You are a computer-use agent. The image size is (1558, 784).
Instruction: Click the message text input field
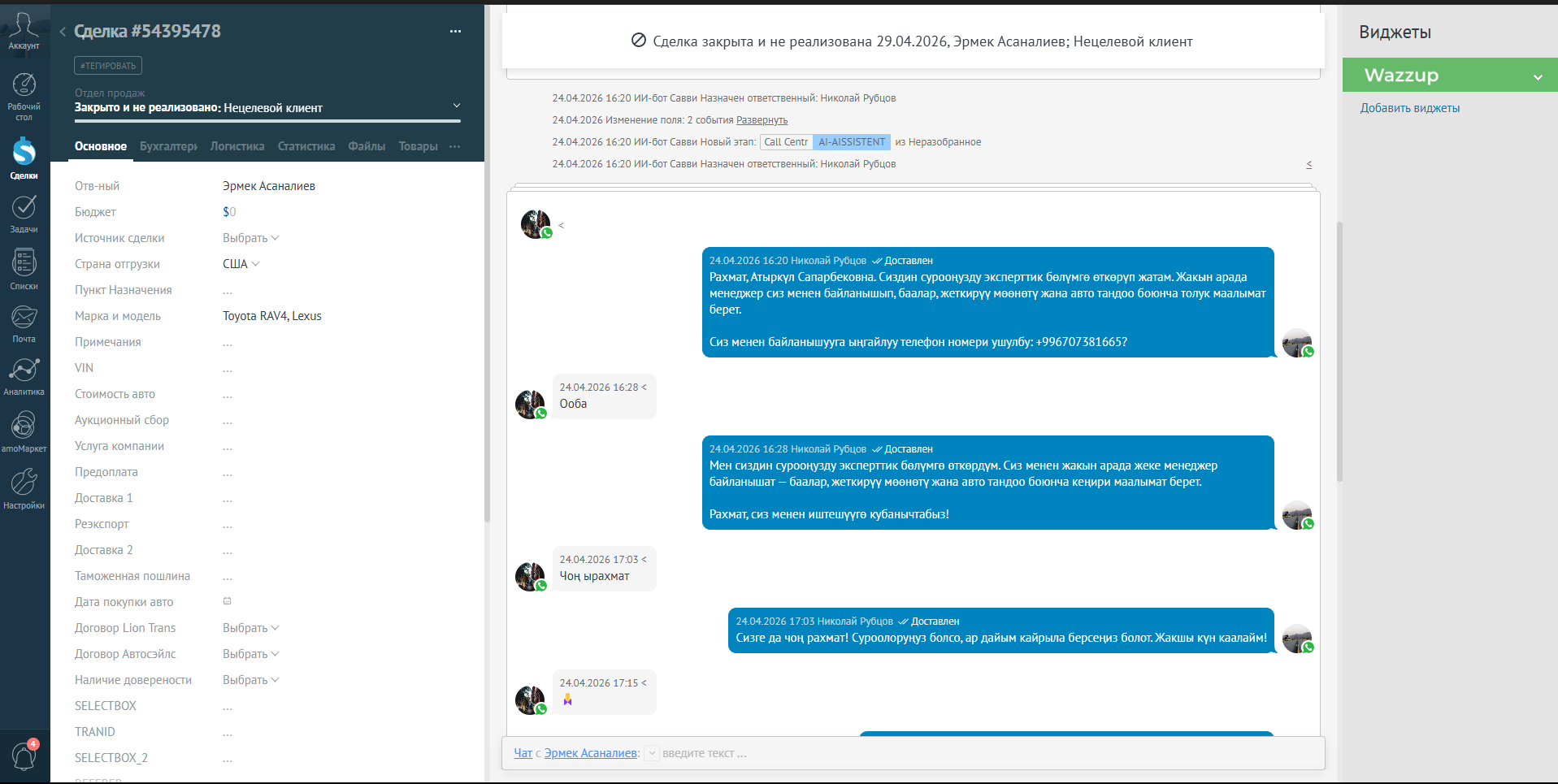coord(989,753)
